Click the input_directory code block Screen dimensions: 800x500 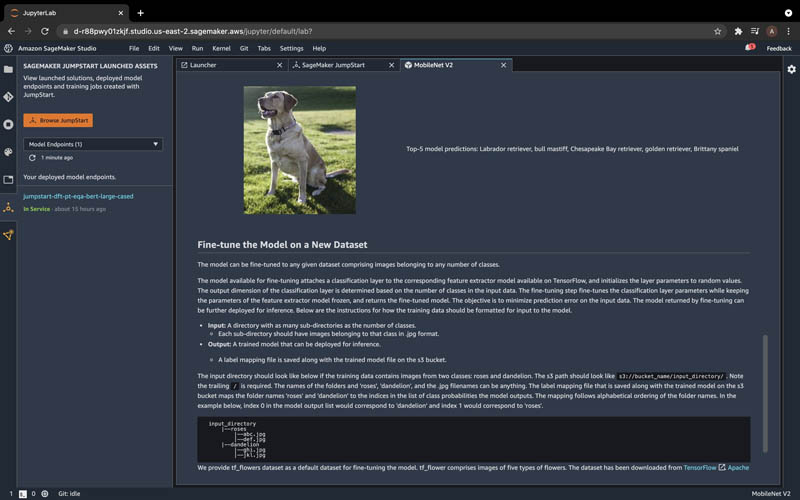[473, 439]
